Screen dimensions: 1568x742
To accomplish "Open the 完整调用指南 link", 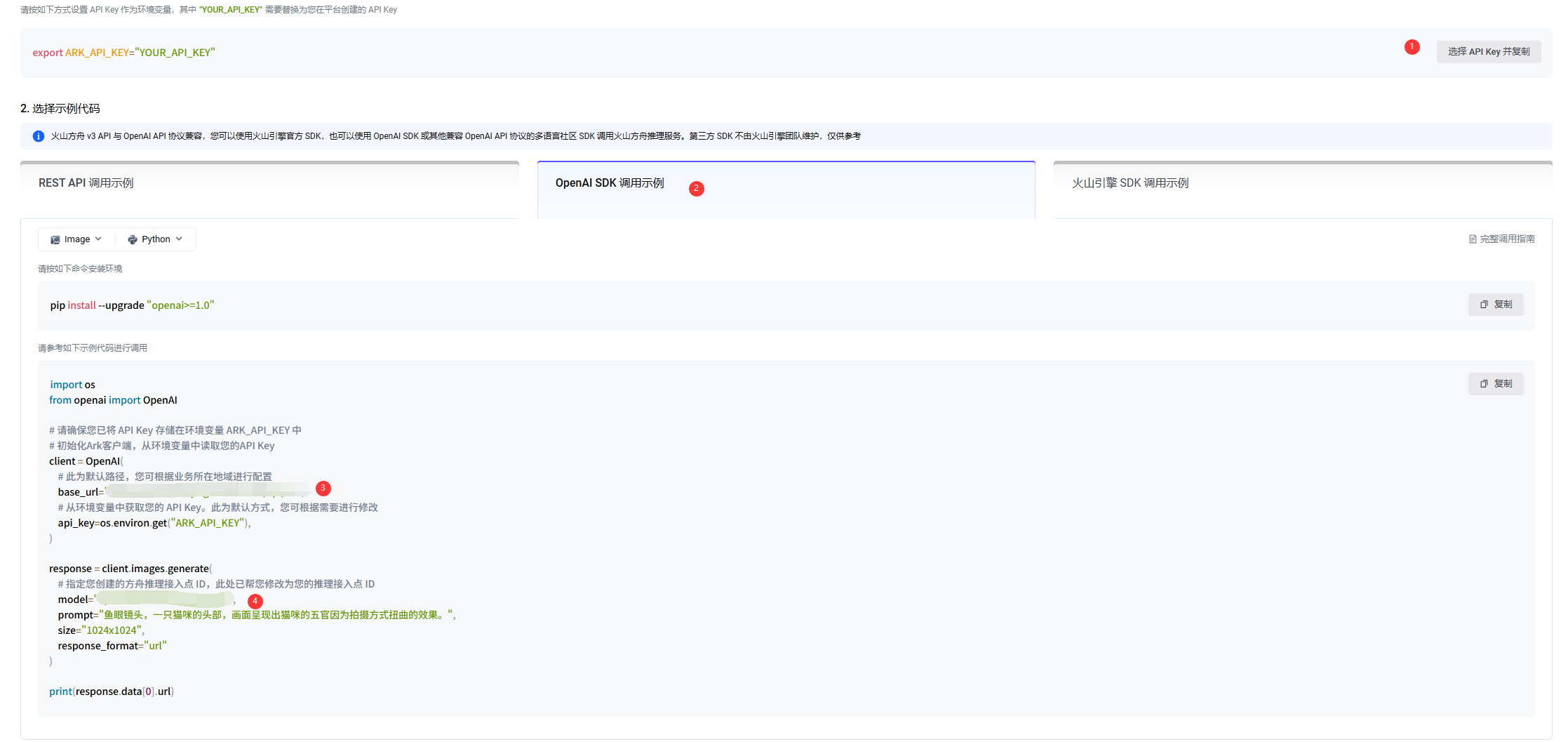I will coord(1507,239).
